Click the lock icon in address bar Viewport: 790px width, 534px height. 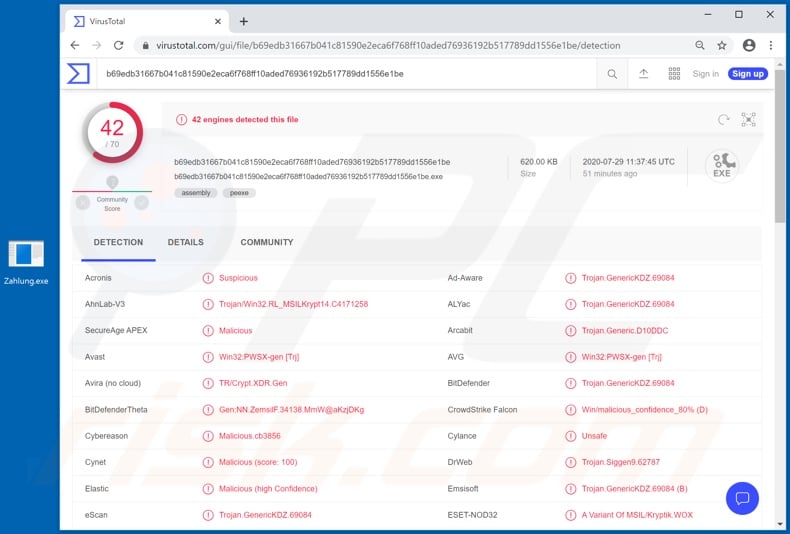146,45
